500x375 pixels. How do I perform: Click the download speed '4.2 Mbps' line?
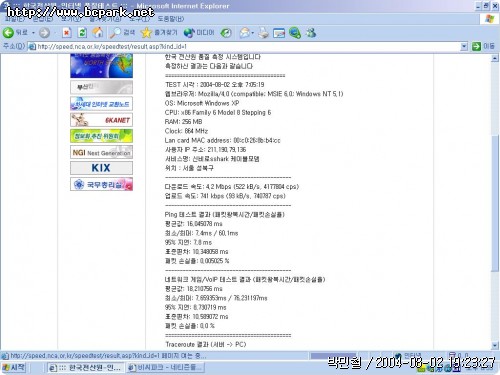tap(232, 187)
